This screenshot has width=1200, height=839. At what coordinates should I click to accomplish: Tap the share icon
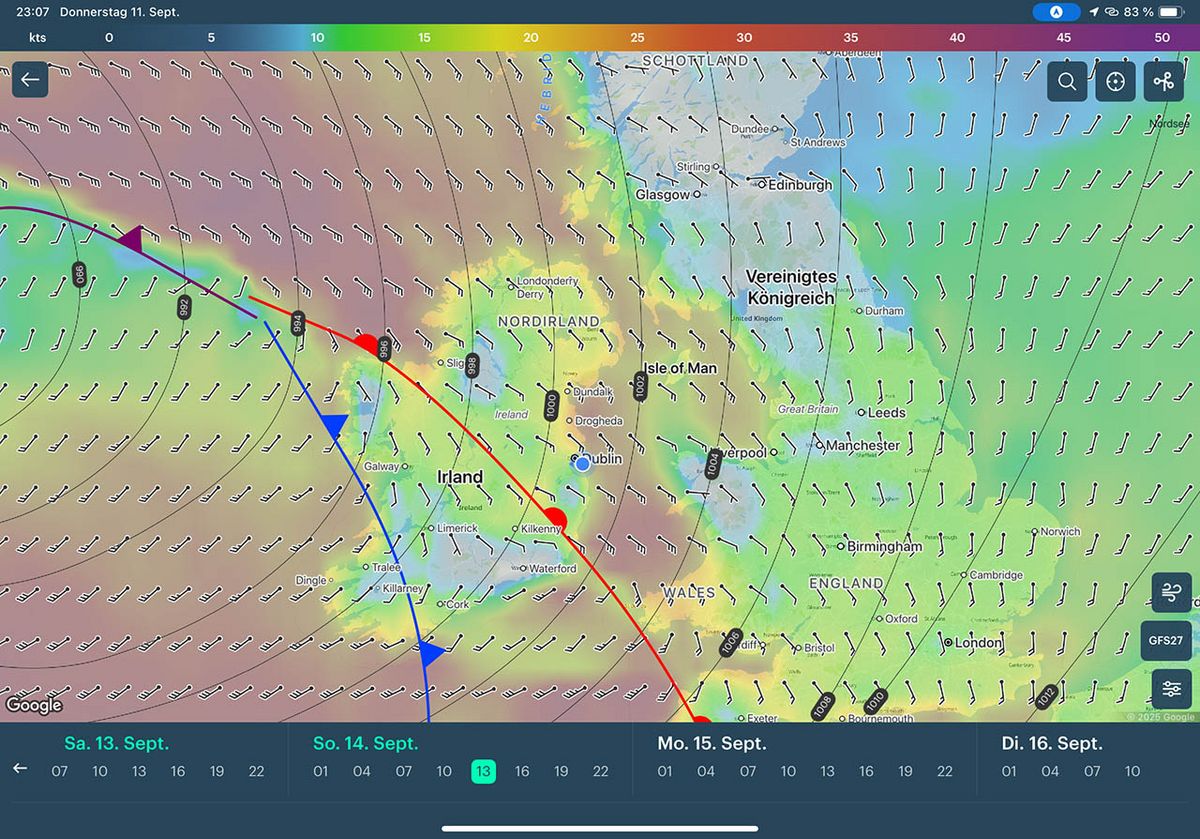(x=1163, y=82)
